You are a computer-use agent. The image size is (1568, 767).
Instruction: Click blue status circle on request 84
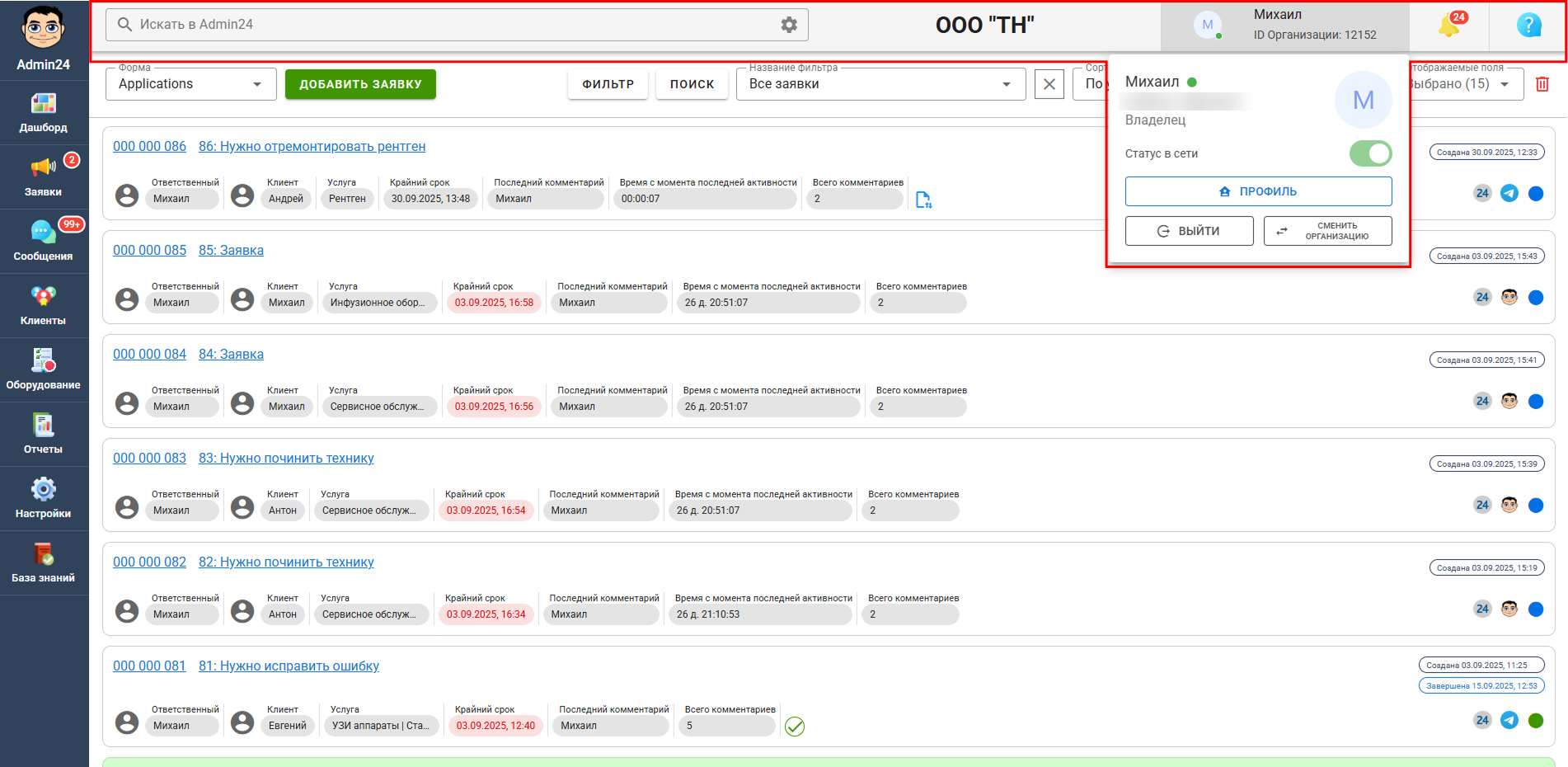click(x=1536, y=402)
